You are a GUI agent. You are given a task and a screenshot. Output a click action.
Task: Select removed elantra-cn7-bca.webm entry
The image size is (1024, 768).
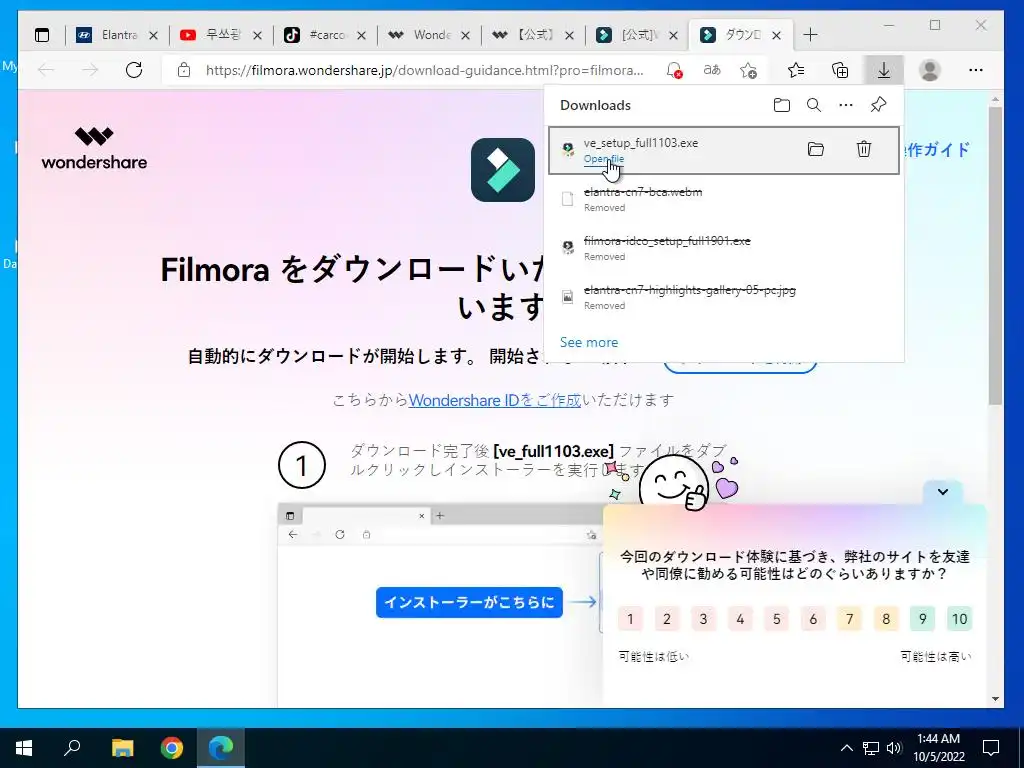coord(724,199)
